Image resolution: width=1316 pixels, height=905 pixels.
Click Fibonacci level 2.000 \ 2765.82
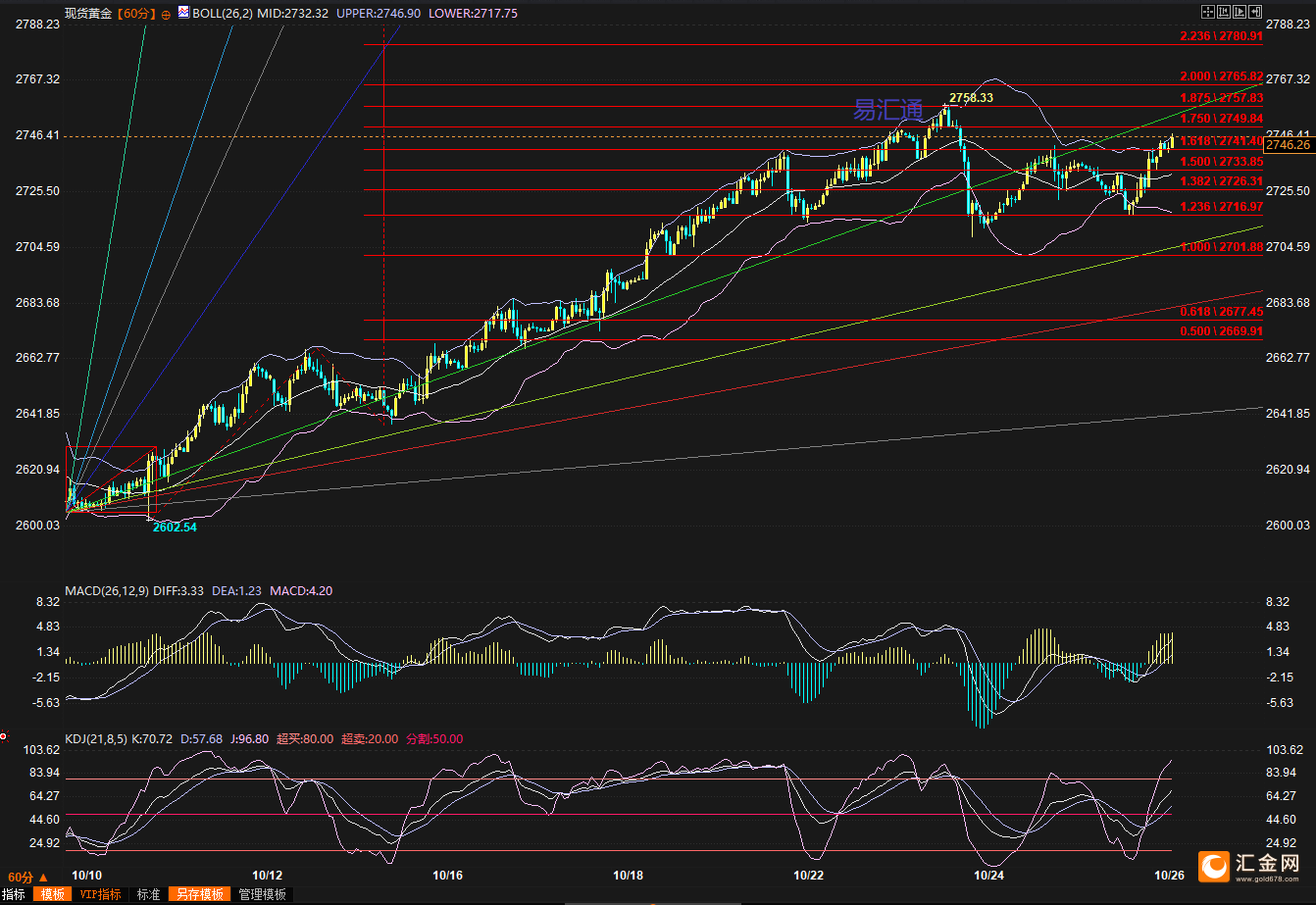[x=1221, y=76]
